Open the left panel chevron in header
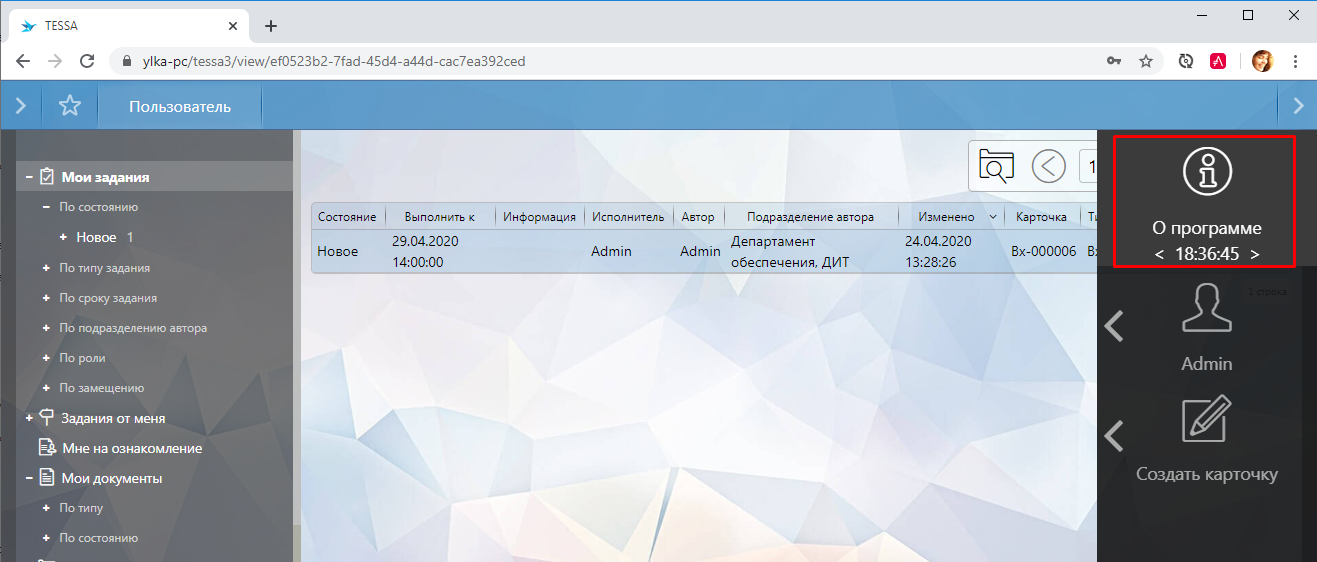Viewport: 1317px width, 562px height. click(x=20, y=106)
